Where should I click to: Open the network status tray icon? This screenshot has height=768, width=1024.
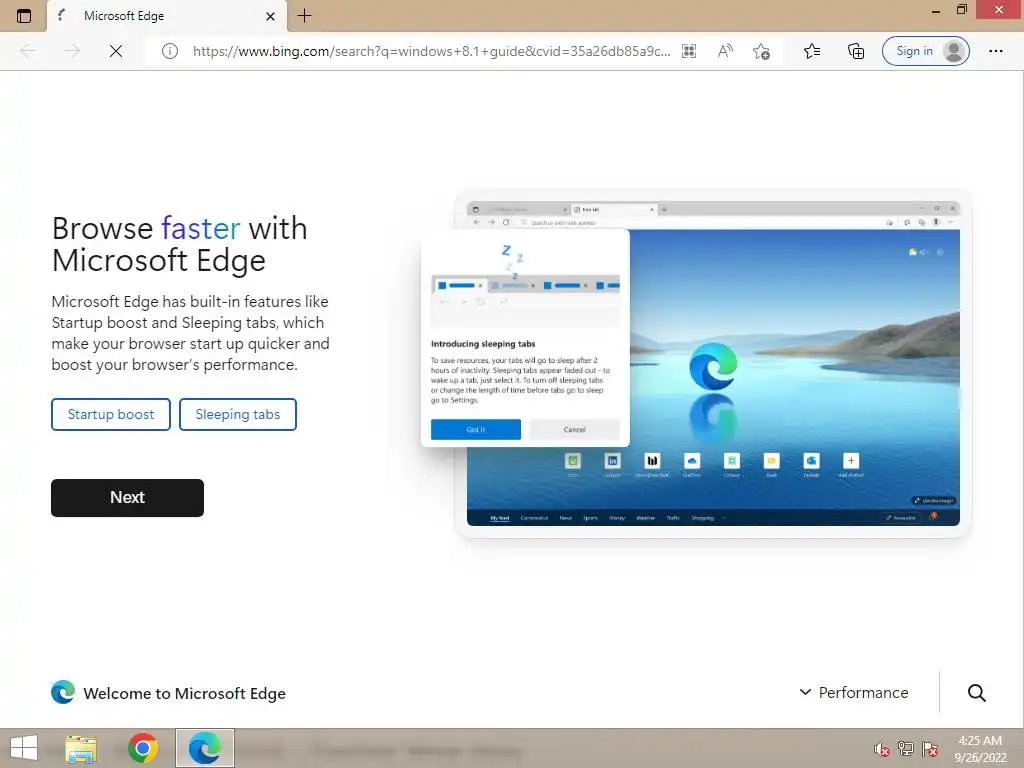click(906, 748)
